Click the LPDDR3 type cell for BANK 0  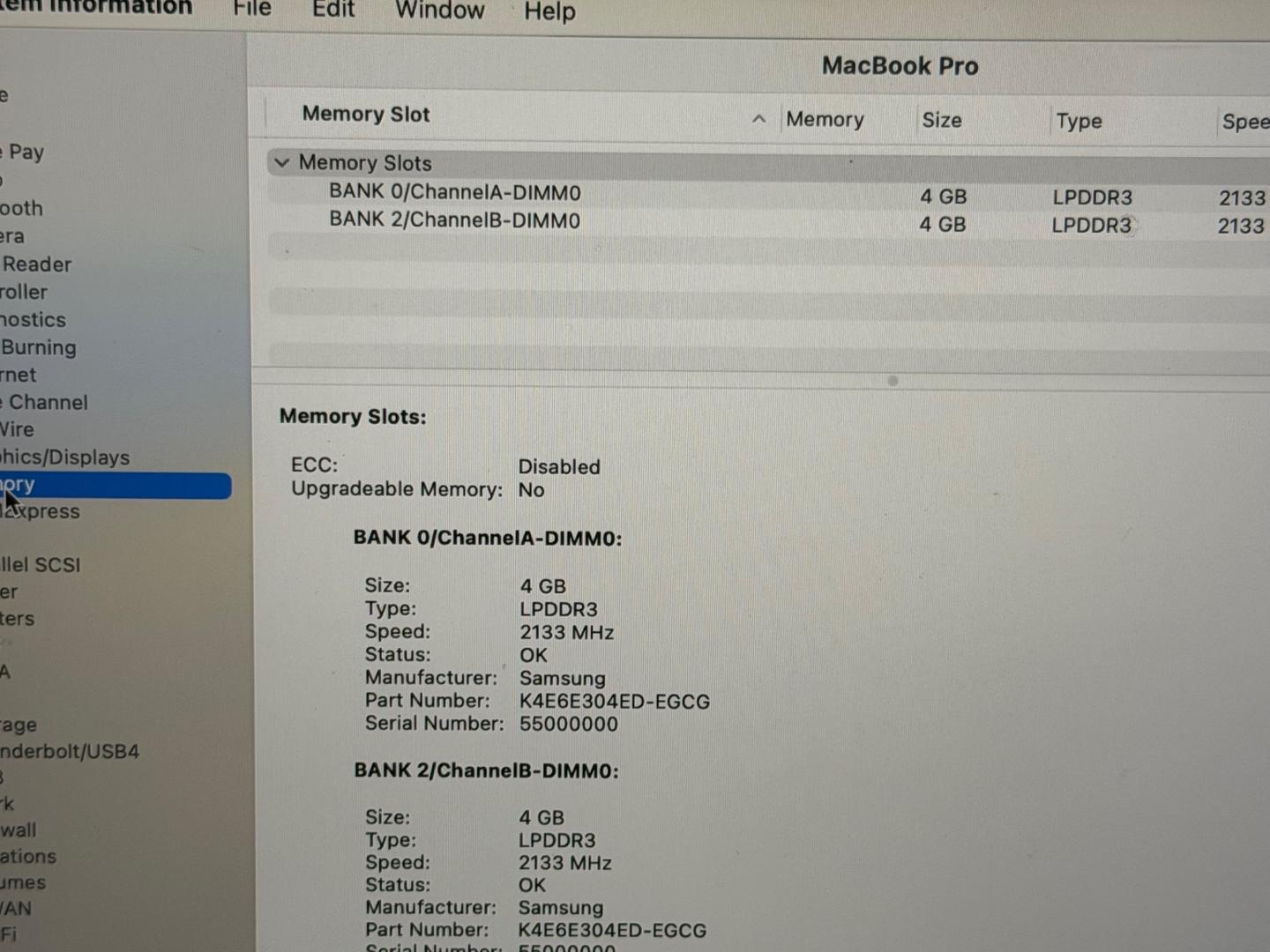pyautogui.click(x=1092, y=197)
